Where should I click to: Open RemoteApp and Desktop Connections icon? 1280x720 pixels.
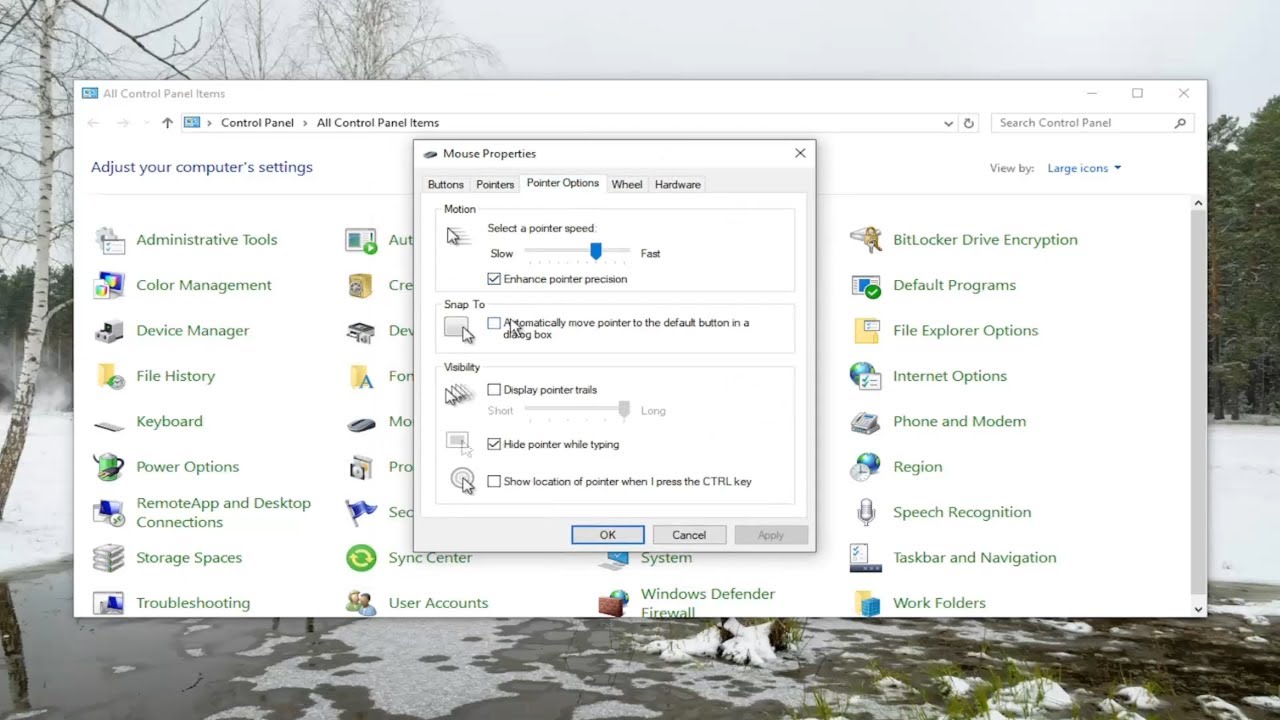tap(110, 513)
